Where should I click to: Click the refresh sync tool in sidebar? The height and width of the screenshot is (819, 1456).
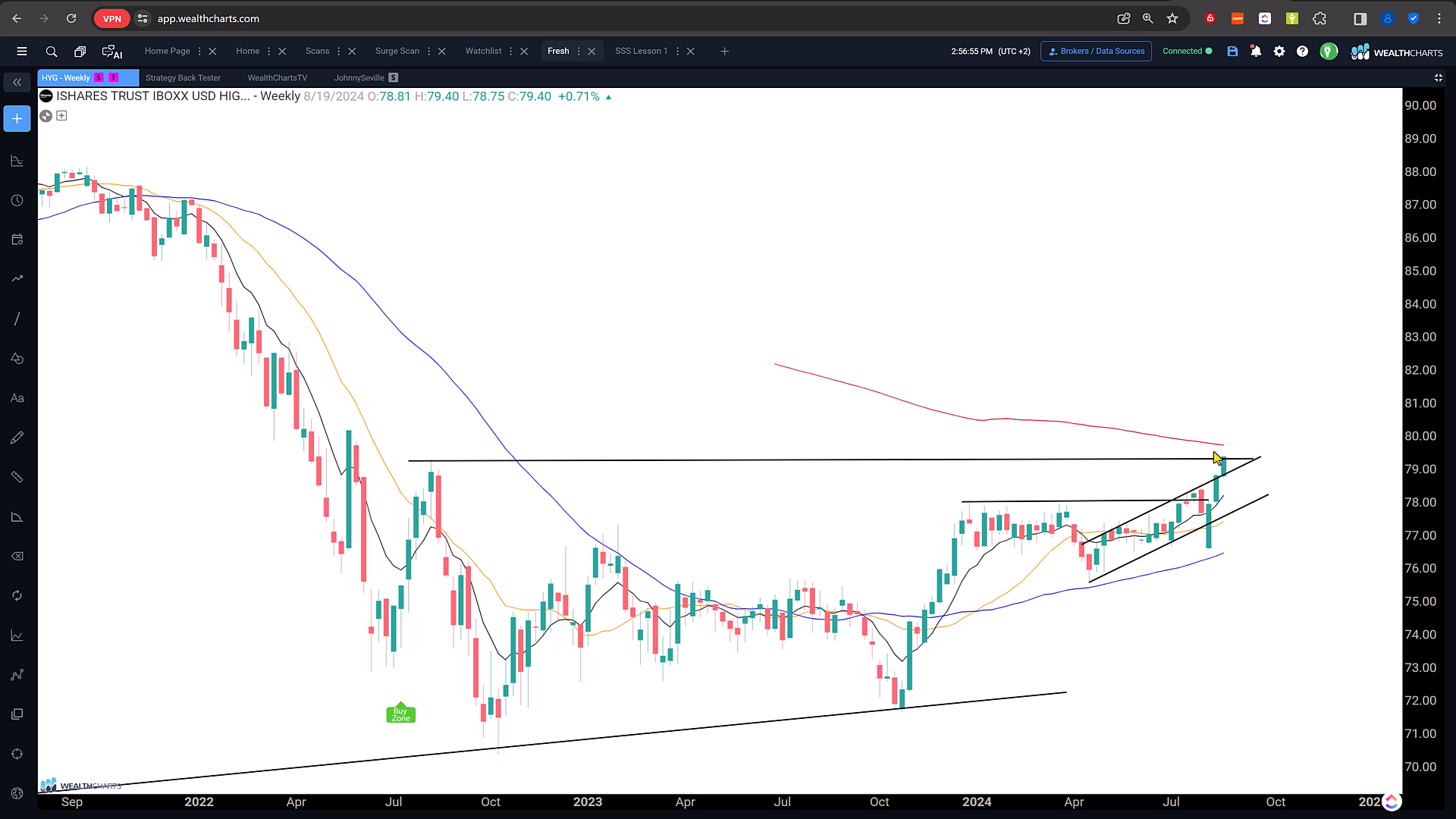click(x=17, y=595)
